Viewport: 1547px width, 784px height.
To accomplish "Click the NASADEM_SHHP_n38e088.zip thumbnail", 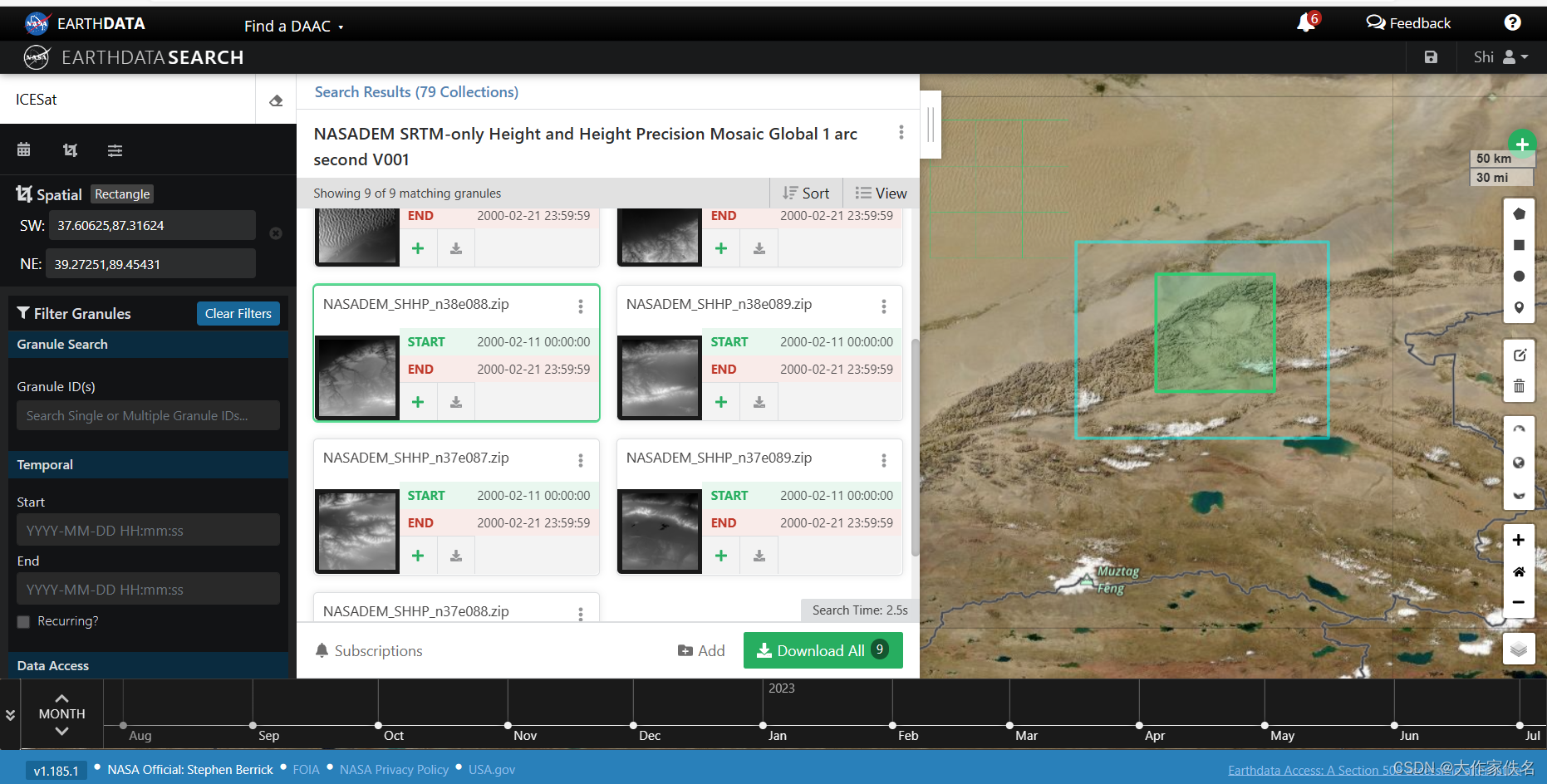I will pyautogui.click(x=357, y=377).
